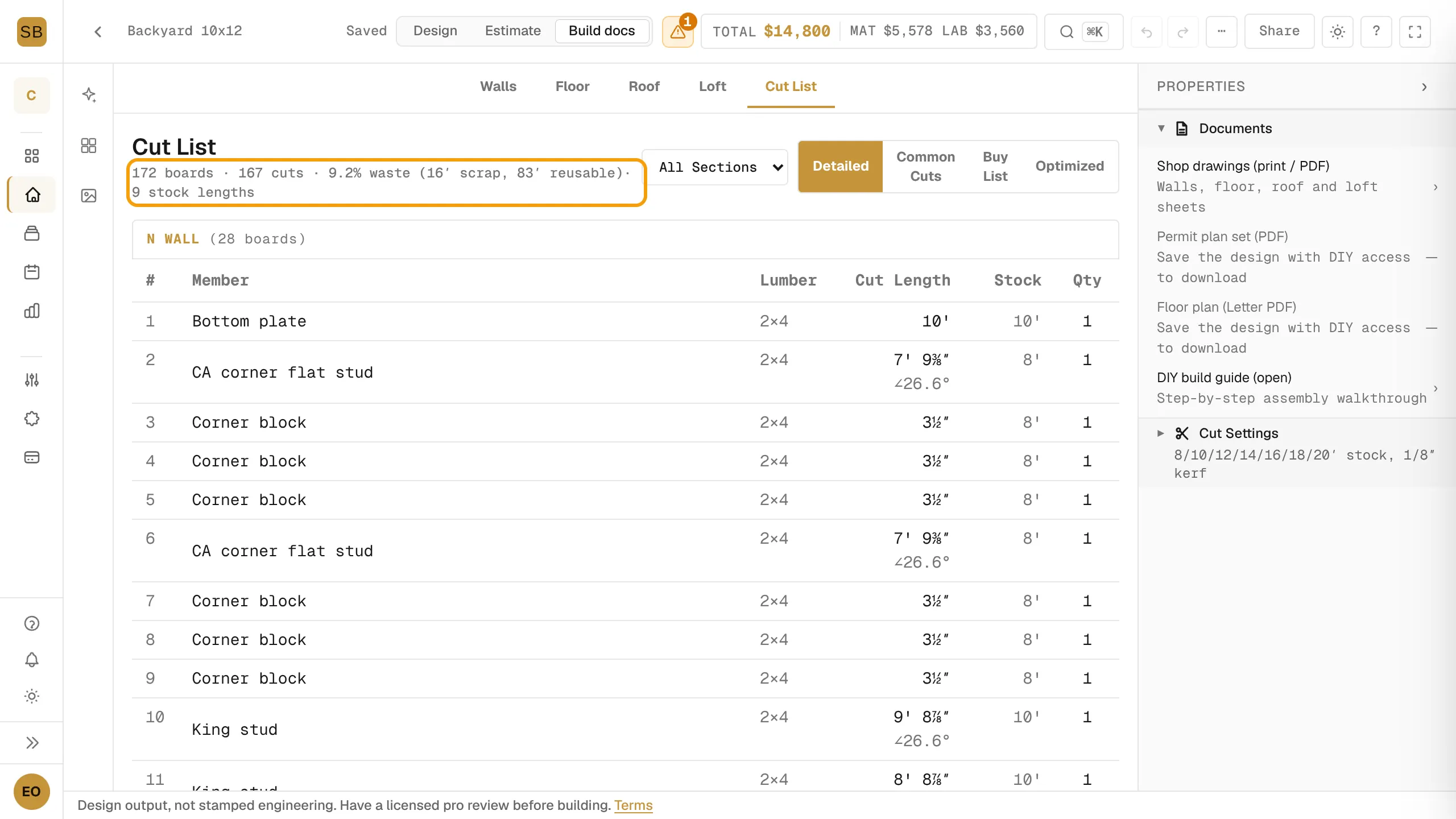Open the image gallery panel icon
The height and width of the screenshot is (819, 1456).
89,196
